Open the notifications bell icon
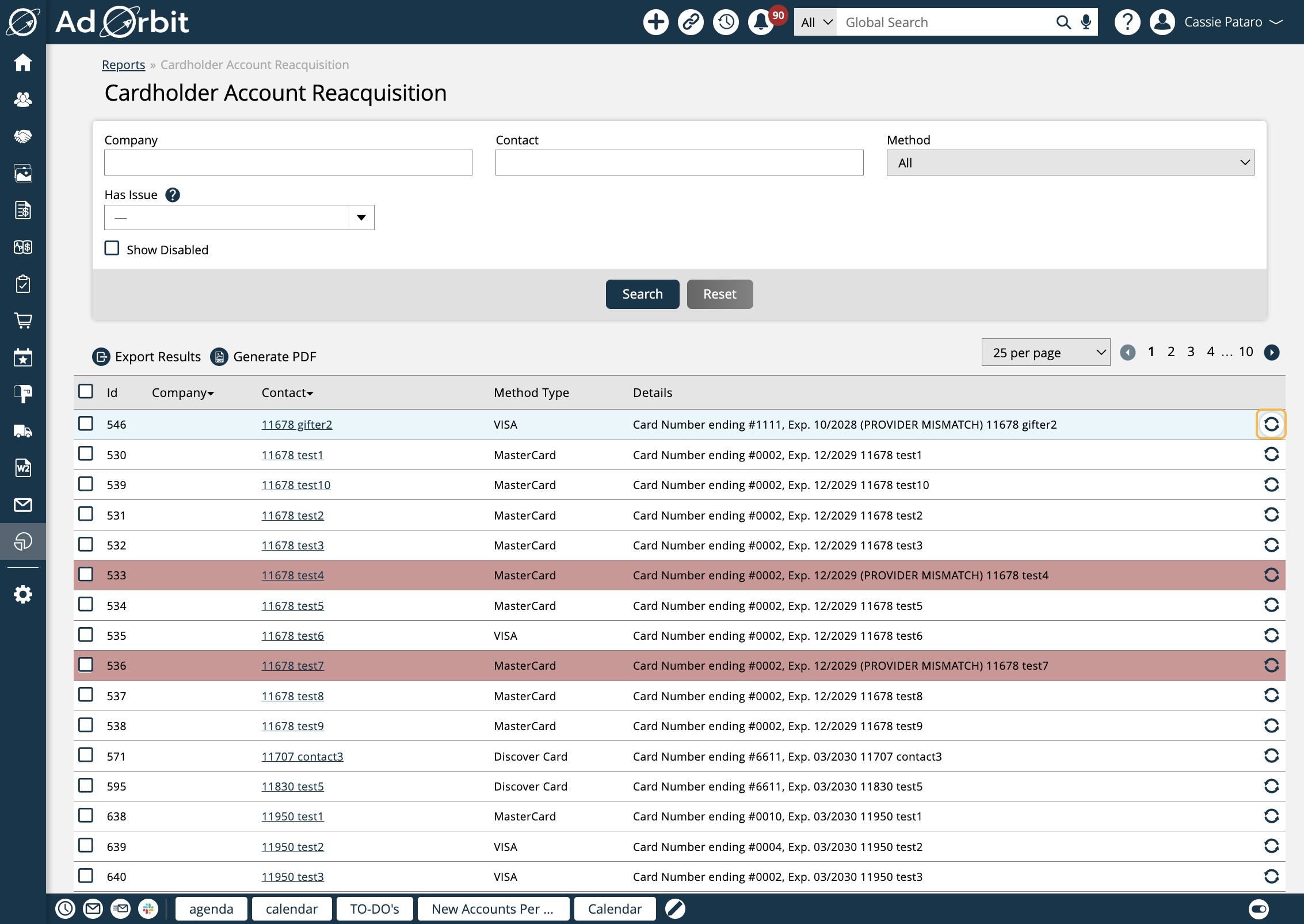The width and height of the screenshot is (1304, 924). [761, 22]
